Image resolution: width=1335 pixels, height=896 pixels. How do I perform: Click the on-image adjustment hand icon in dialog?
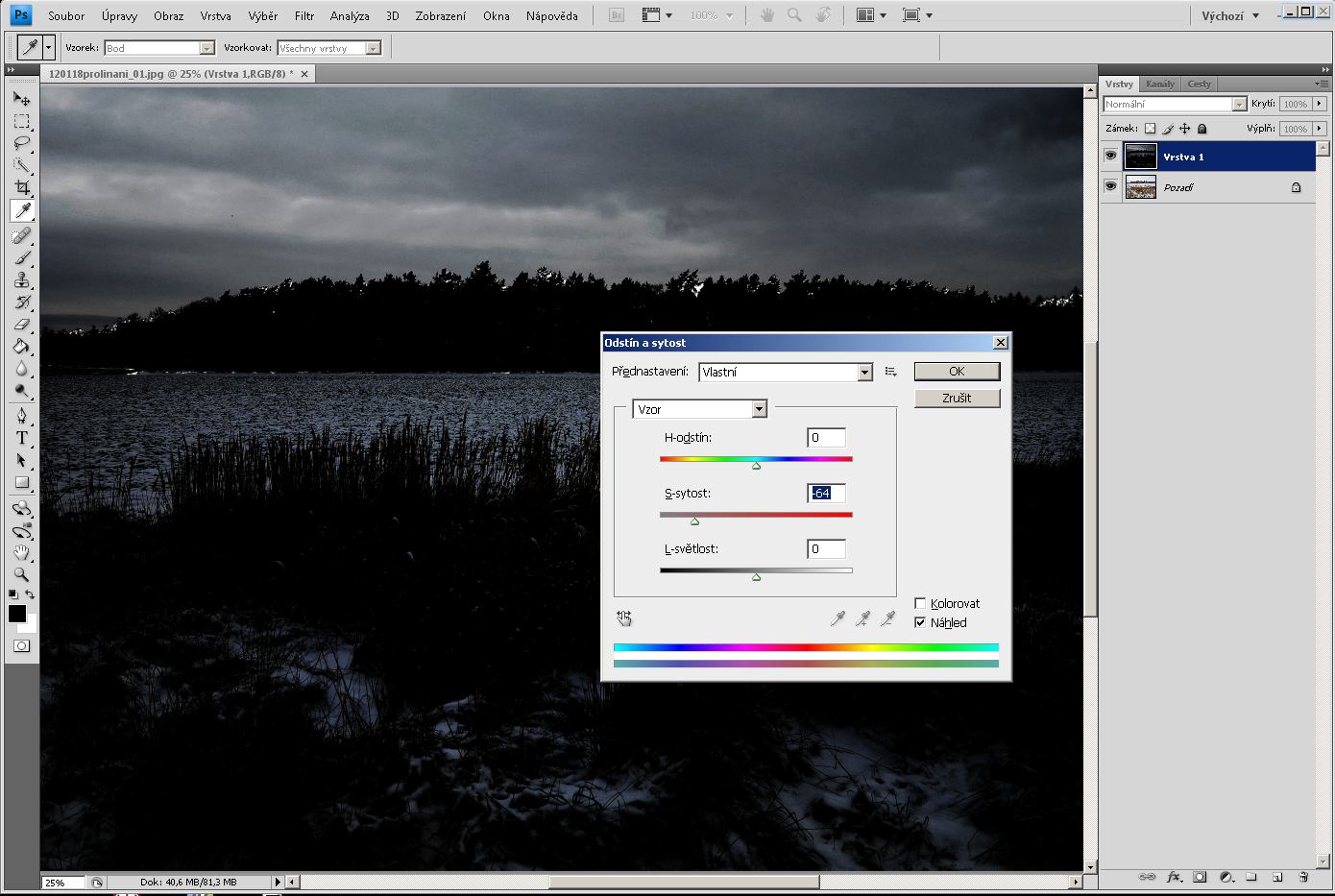(x=624, y=618)
